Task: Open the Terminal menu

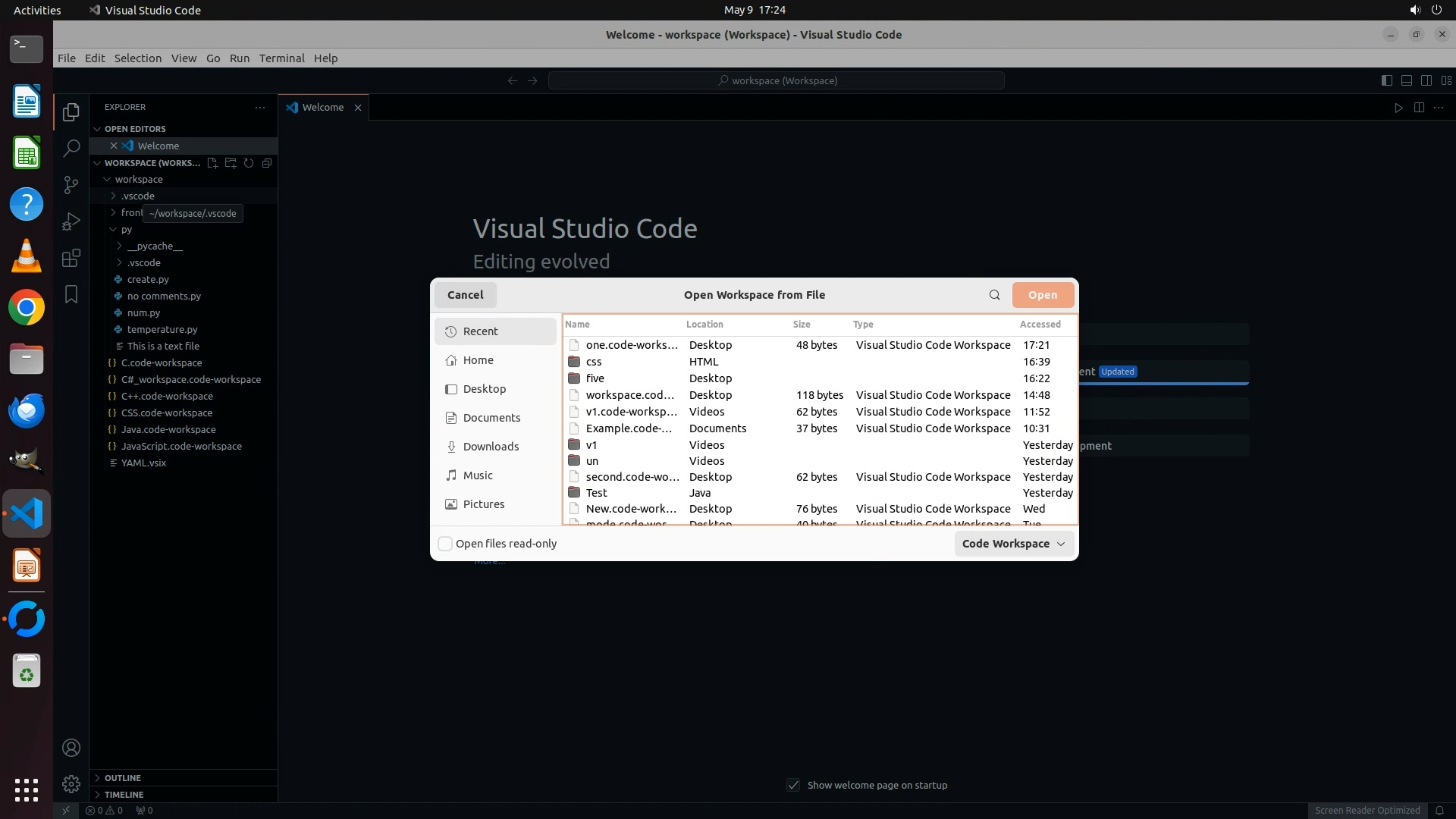Action: click(x=281, y=58)
